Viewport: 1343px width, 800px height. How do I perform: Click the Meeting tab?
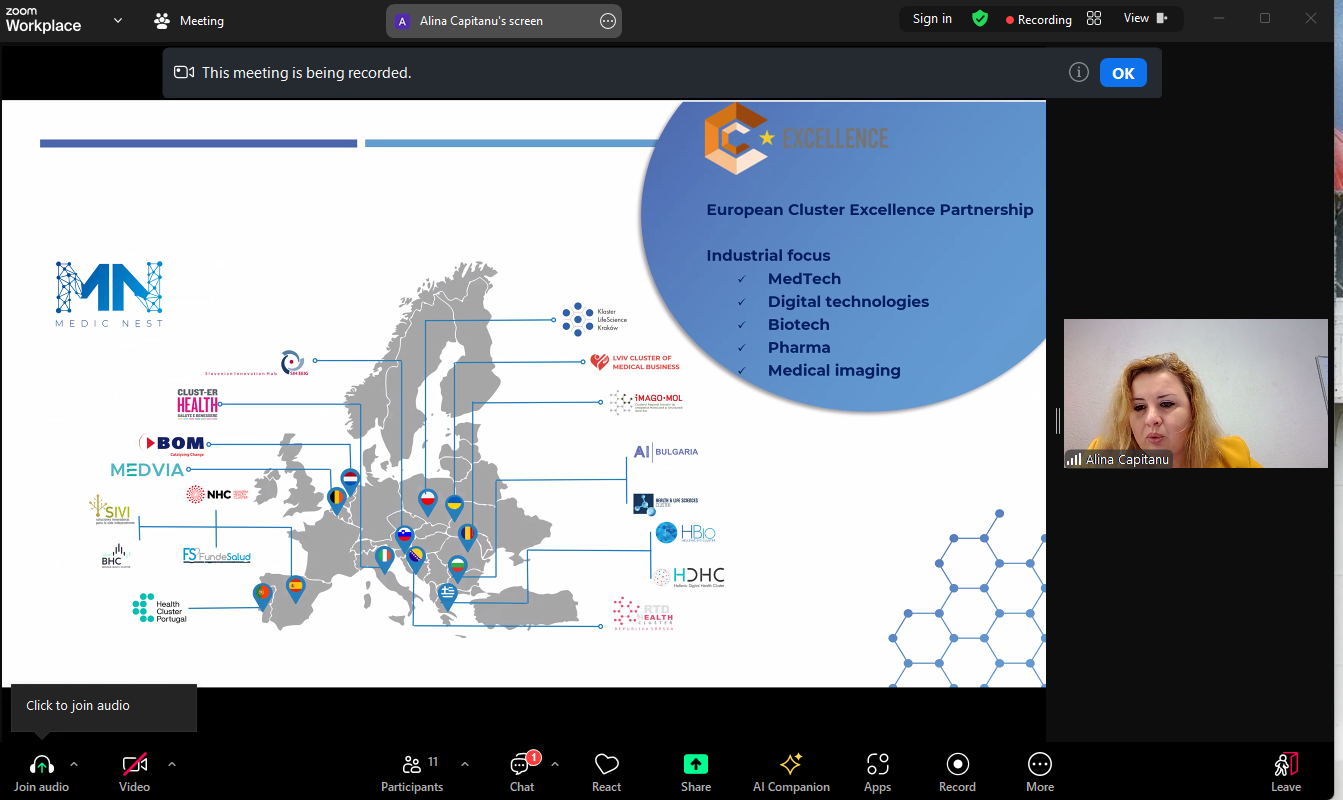pos(189,21)
